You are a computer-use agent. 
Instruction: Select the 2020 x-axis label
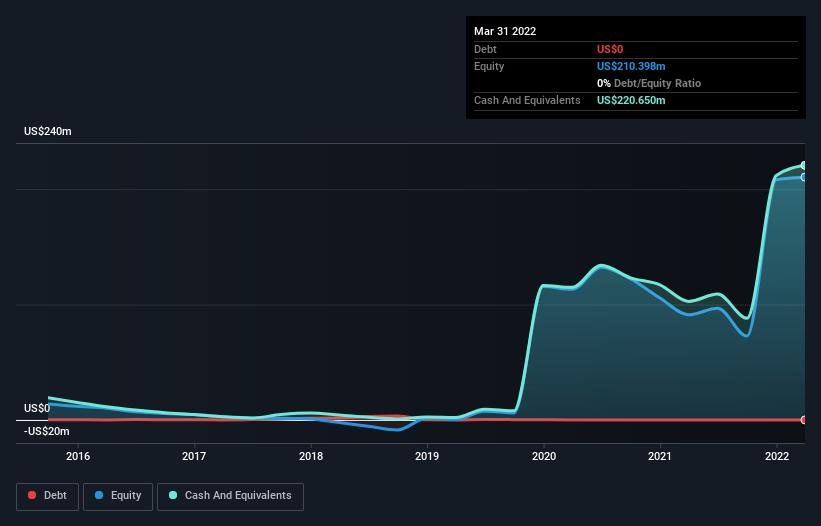[544, 456]
